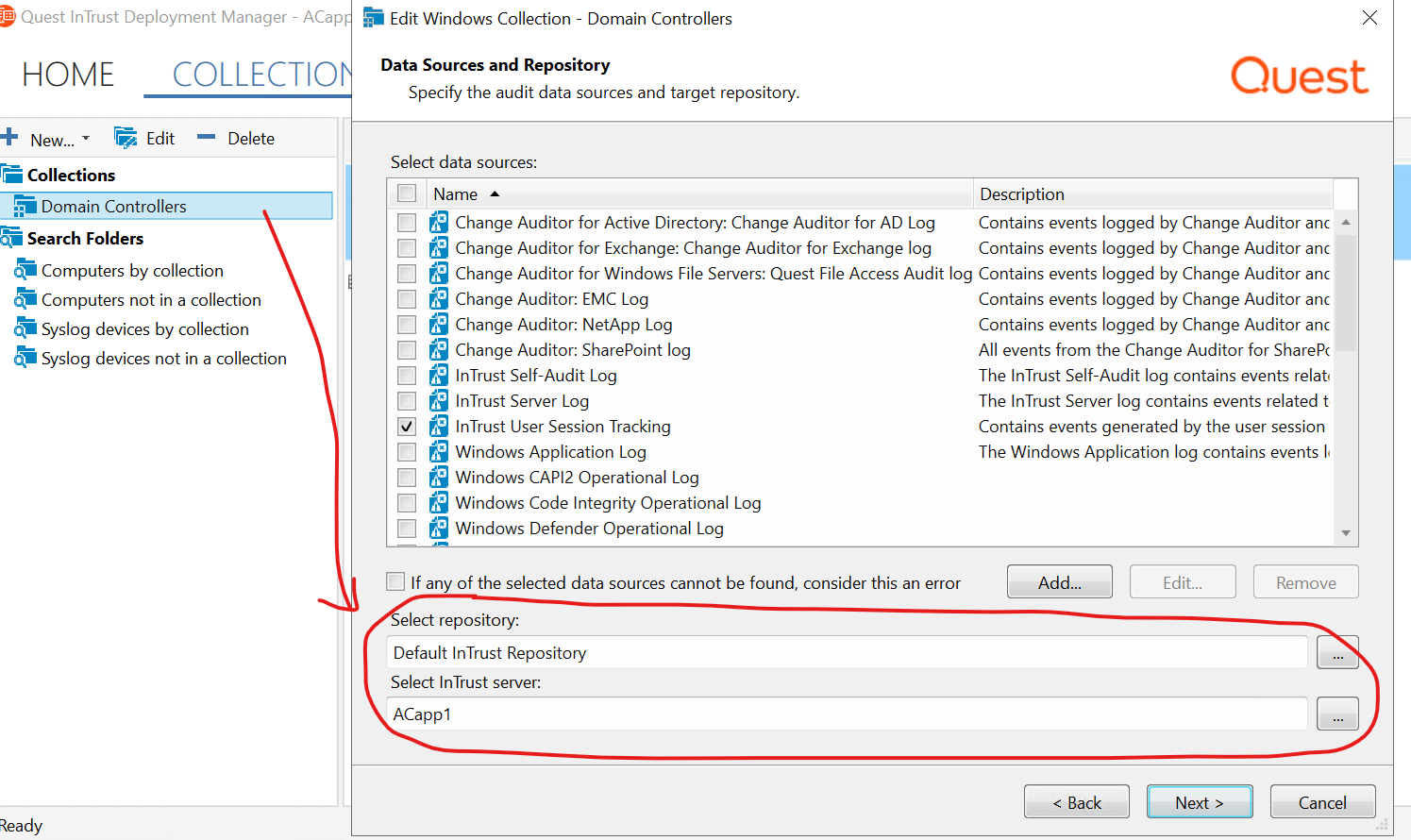The height and width of the screenshot is (840, 1411).
Task: Click the Collections folder icon
Action: tap(11, 175)
